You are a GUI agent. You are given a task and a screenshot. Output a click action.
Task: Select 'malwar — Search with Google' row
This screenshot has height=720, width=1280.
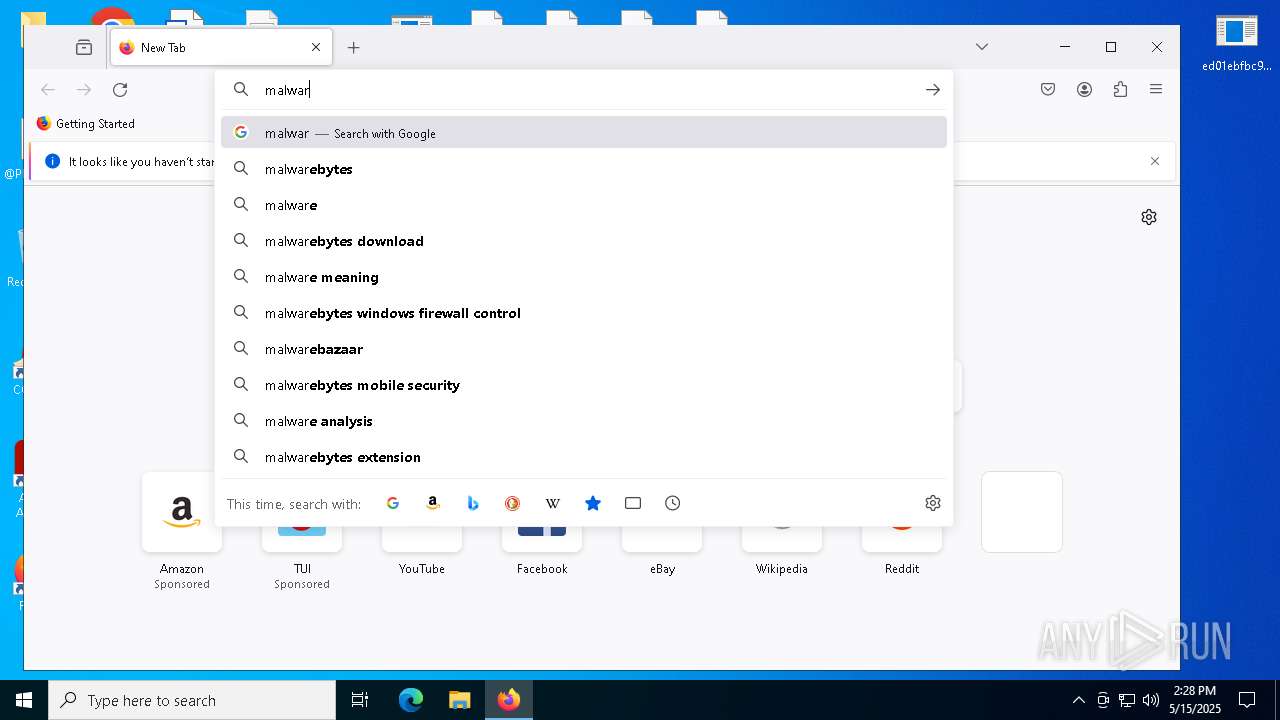click(584, 133)
